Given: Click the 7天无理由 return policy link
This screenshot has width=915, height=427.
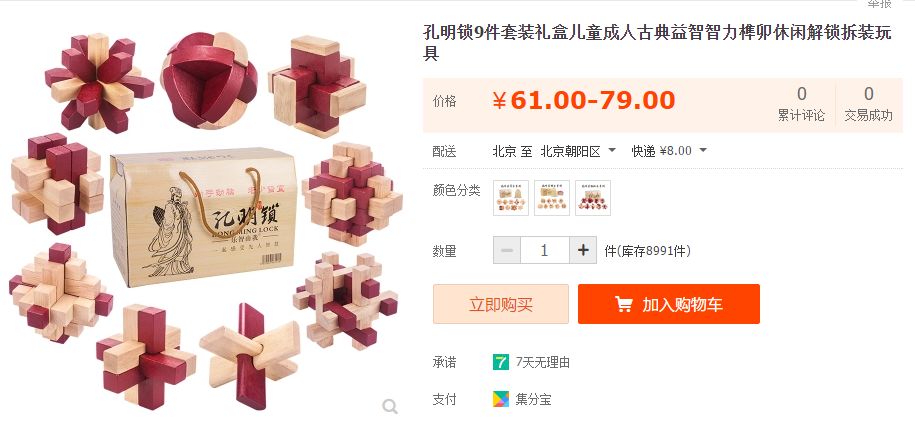Looking at the screenshot, I should coord(543,362).
